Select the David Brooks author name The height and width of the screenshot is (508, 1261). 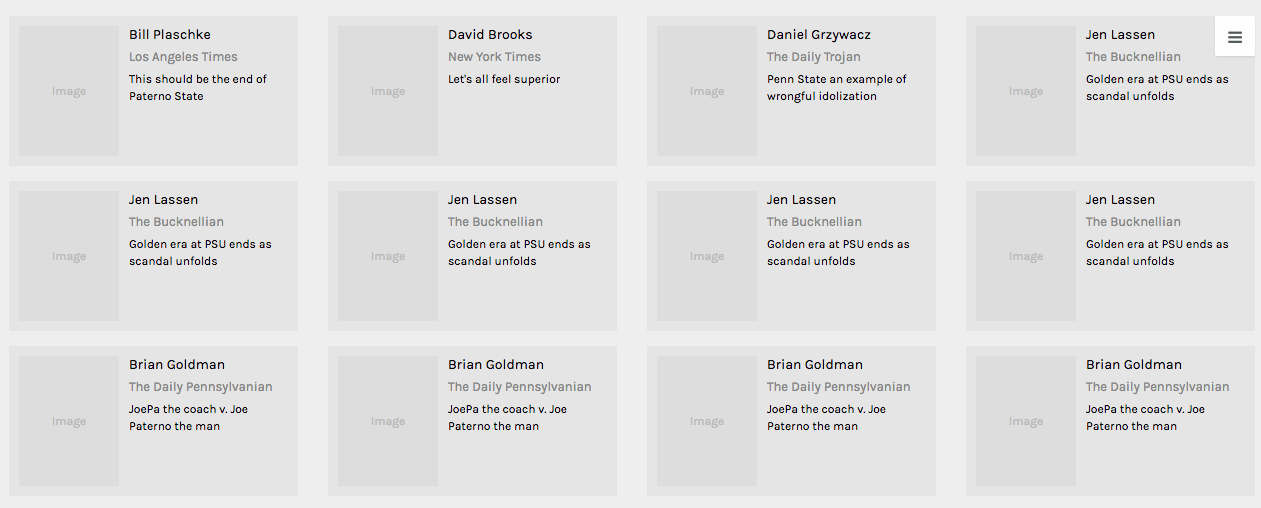coord(490,35)
